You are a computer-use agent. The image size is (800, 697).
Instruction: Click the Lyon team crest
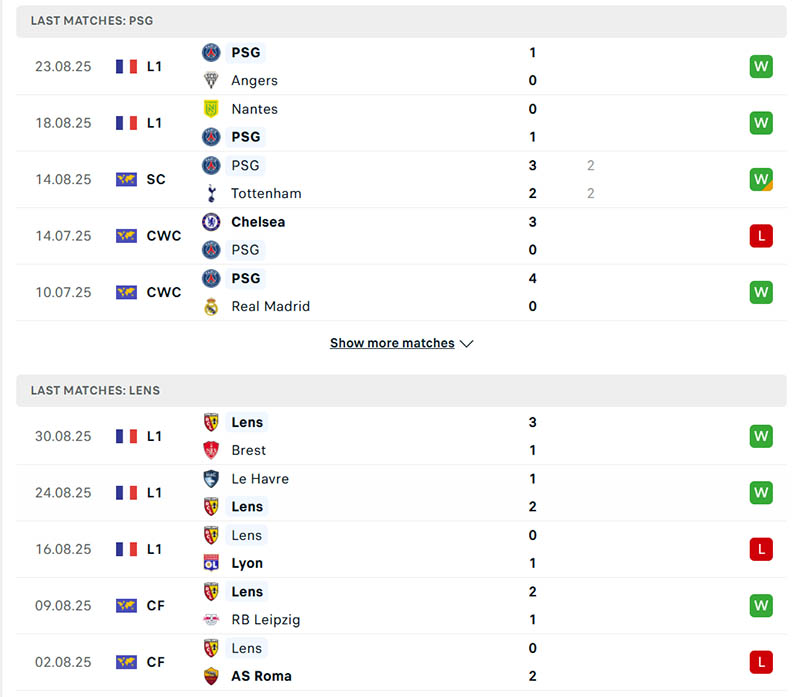click(211, 563)
